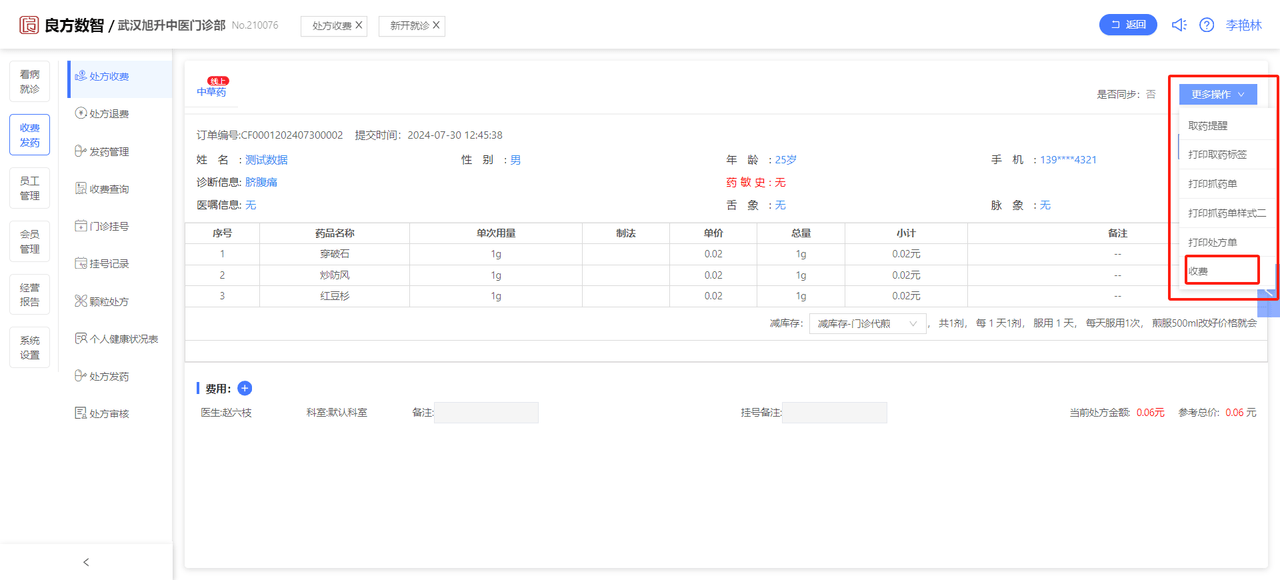The width and height of the screenshot is (1280, 580).
Task: Open the 收费发药 main module
Action: (30, 135)
